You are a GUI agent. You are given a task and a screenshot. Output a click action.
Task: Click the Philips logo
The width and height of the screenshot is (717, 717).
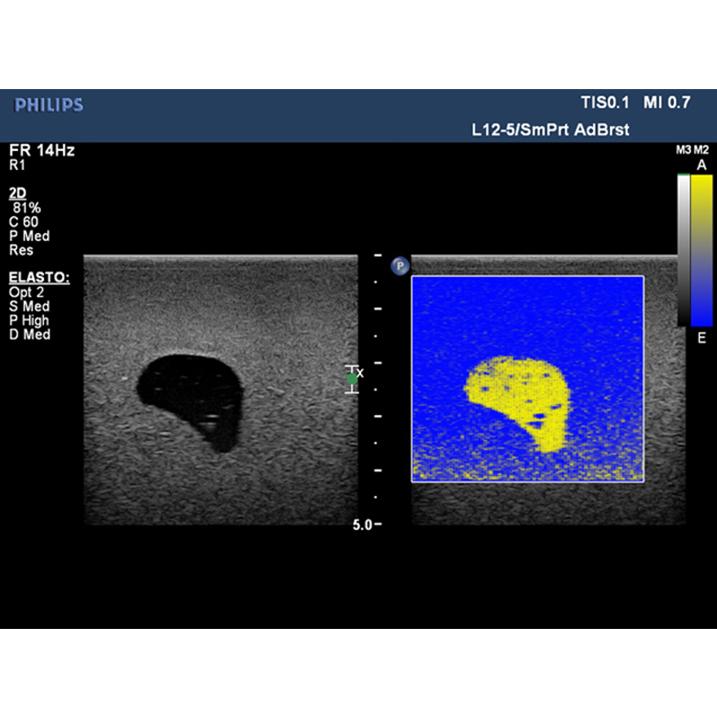point(49,105)
